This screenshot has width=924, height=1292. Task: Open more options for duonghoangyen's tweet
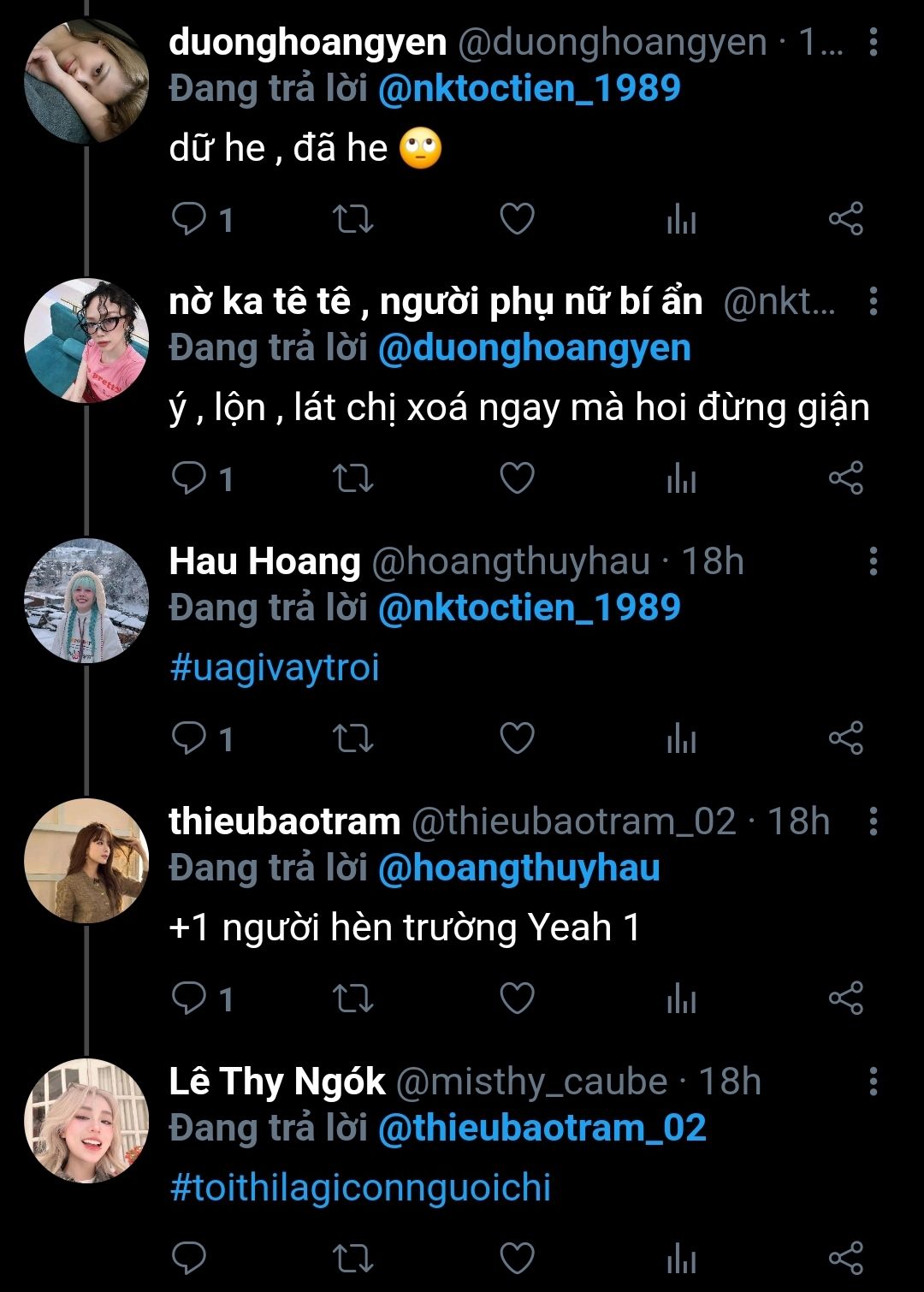point(873,42)
